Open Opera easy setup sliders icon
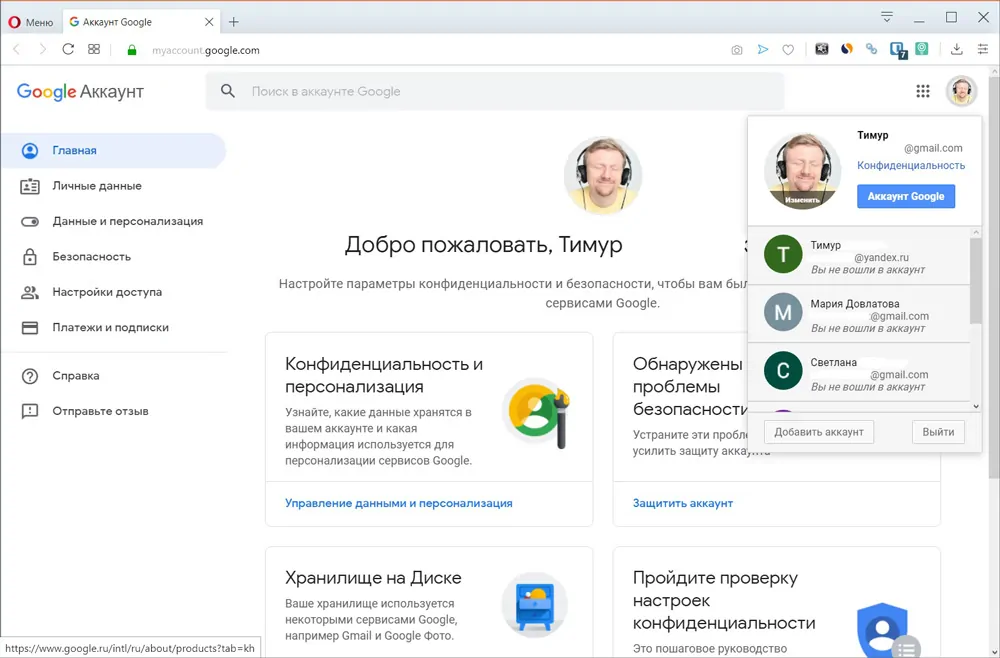The width and height of the screenshot is (1000, 658). (983, 49)
